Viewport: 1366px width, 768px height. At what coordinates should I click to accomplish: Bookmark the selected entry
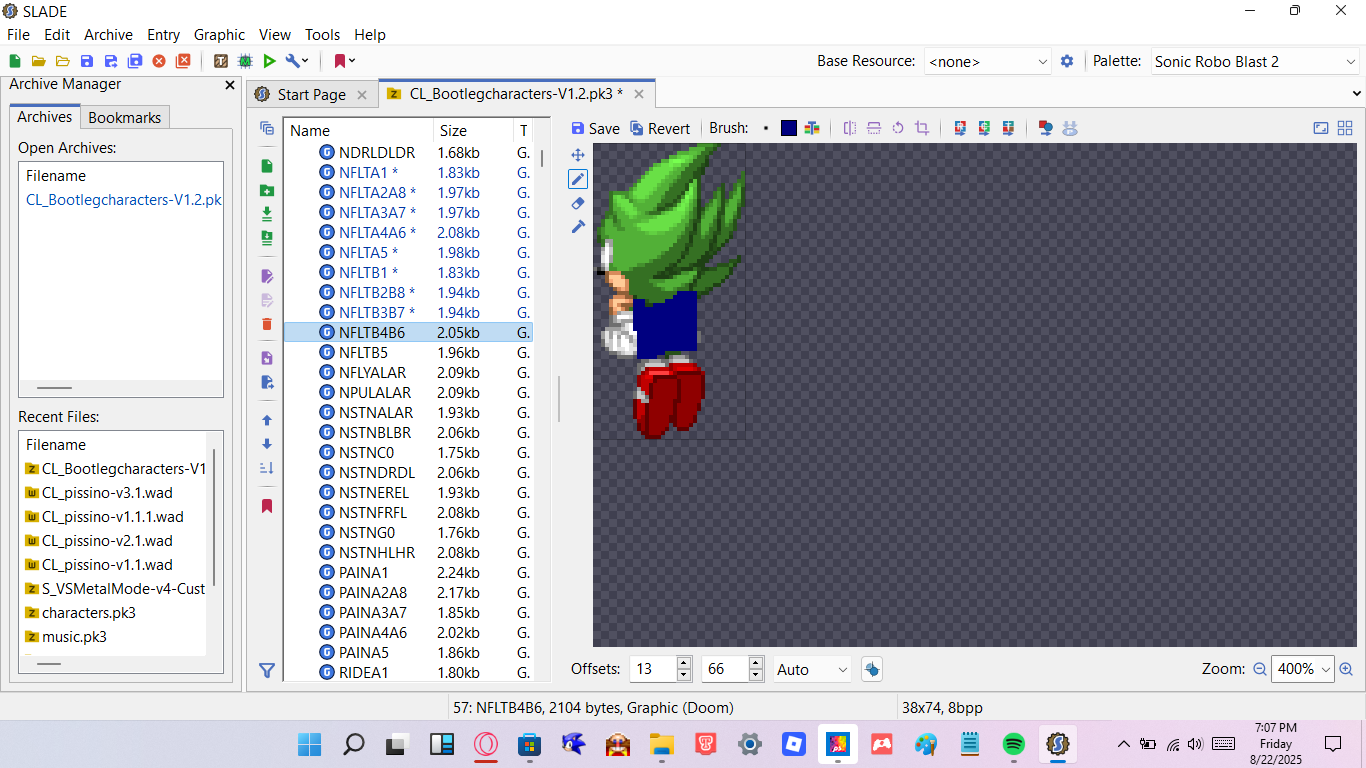[267, 506]
